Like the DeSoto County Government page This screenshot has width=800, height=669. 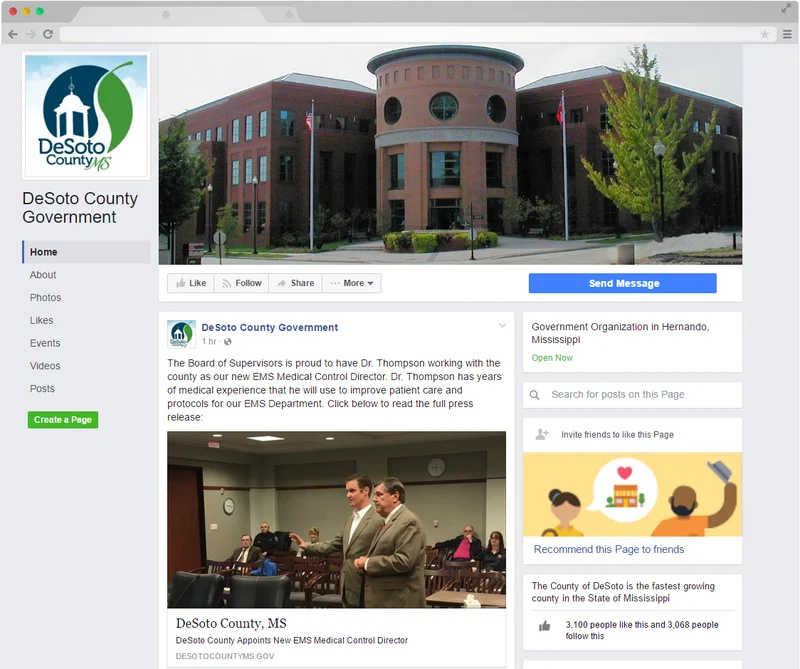191,283
